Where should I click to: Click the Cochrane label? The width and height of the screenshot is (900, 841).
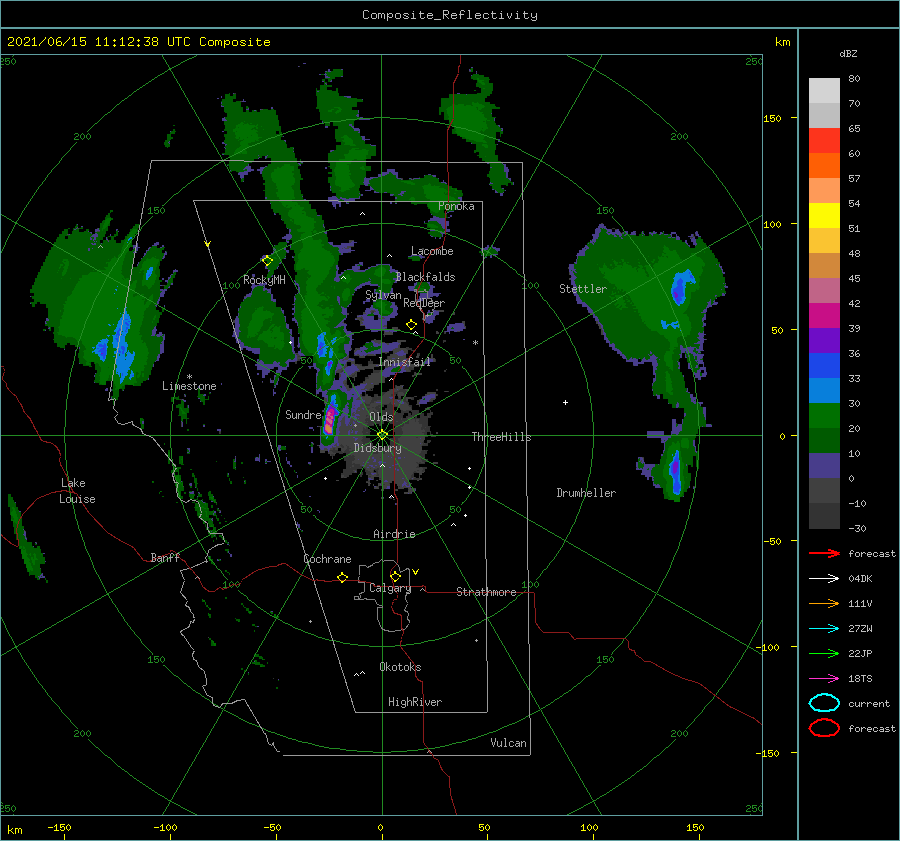(x=327, y=559)
